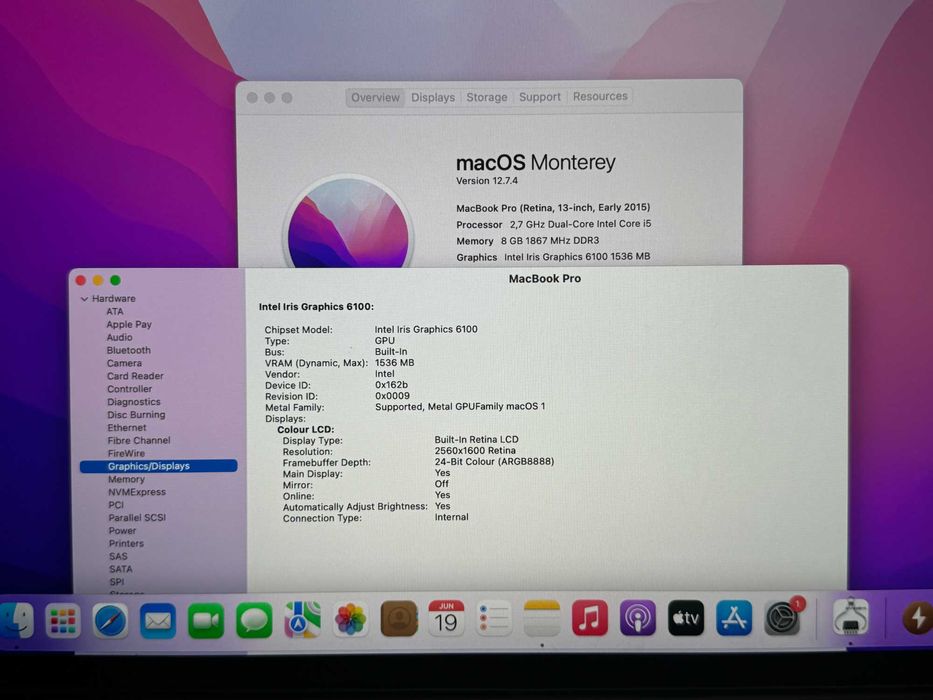This screenshot has width=933, height=700.
Task: Select Memory in the Hardware list
Action: (126, 479)
